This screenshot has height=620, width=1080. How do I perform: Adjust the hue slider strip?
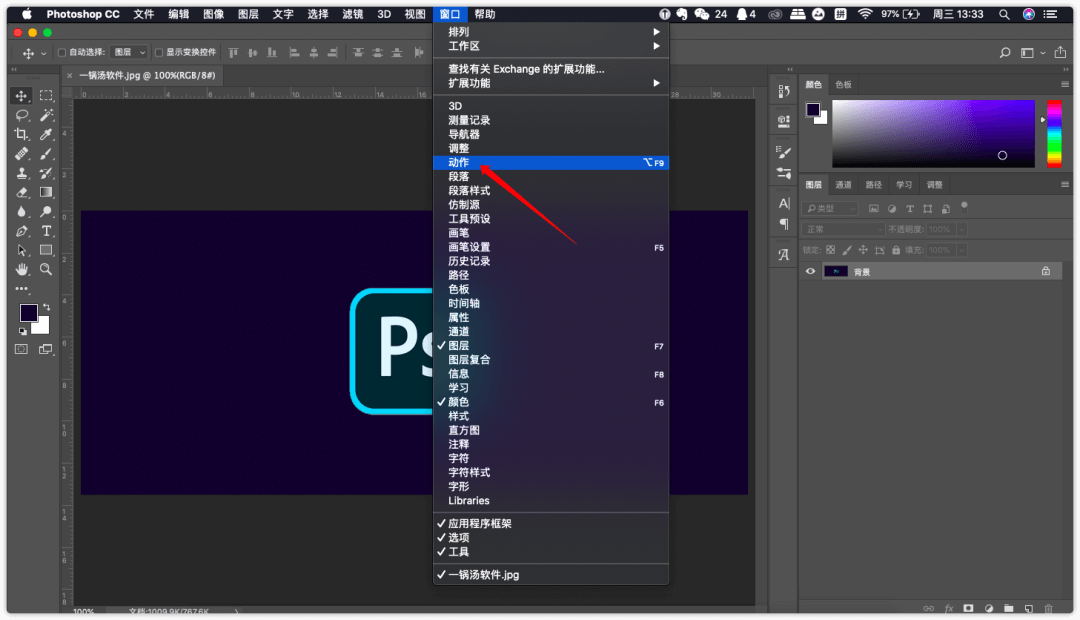(1054, 134)
